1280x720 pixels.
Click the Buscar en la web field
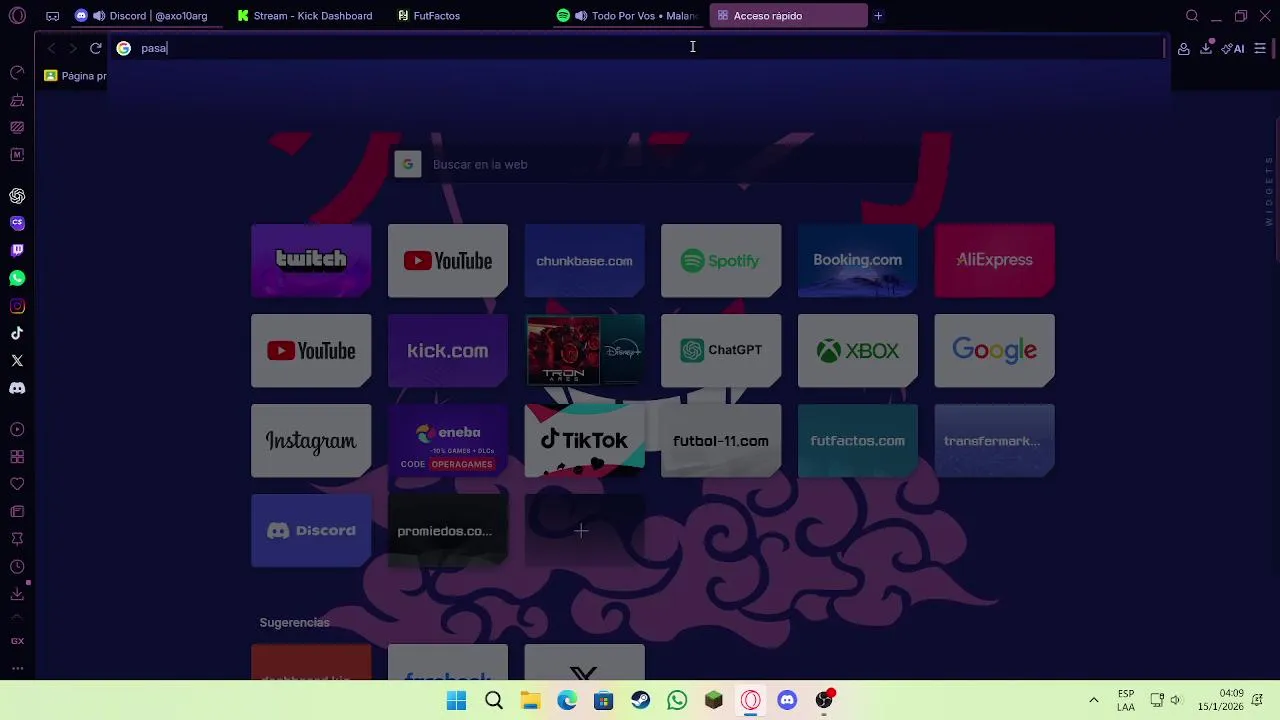[x=655, y=164]
